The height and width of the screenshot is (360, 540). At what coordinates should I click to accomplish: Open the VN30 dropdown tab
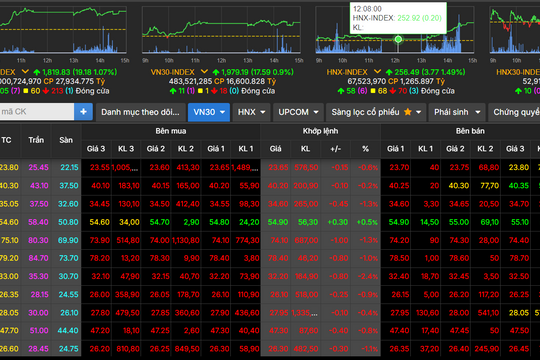[x=209, y=112]
